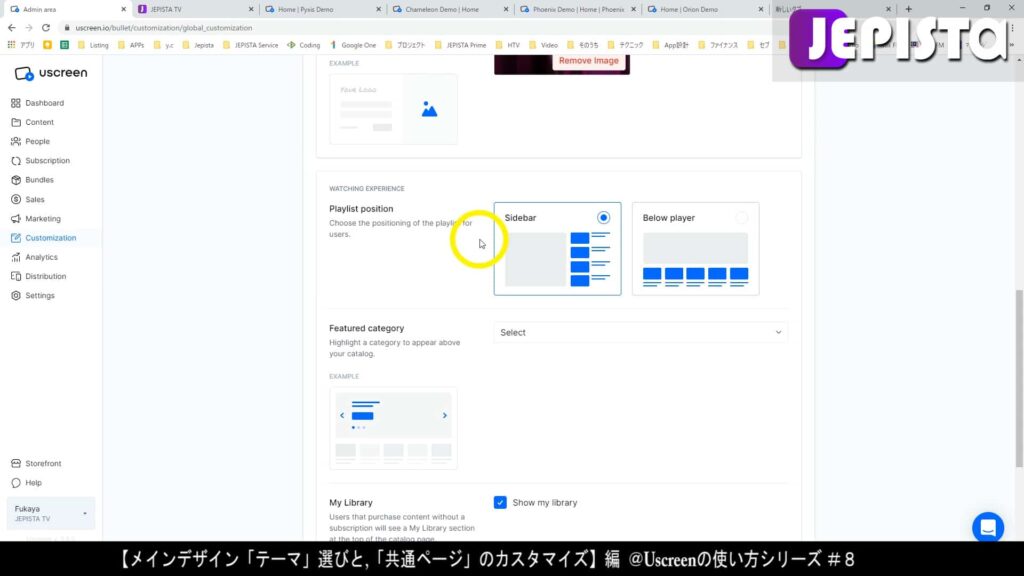Open the Google One bookmark

coord(353,45)
